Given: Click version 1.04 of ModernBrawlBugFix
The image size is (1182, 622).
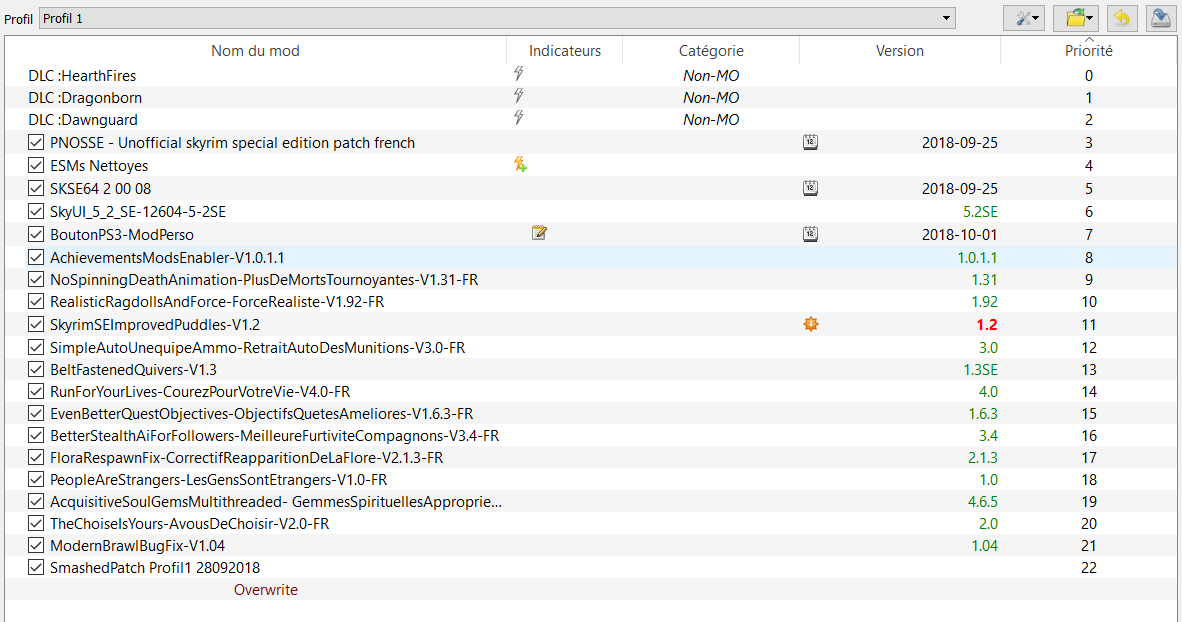Looking at the screenshot, I should tap(984, 546).
